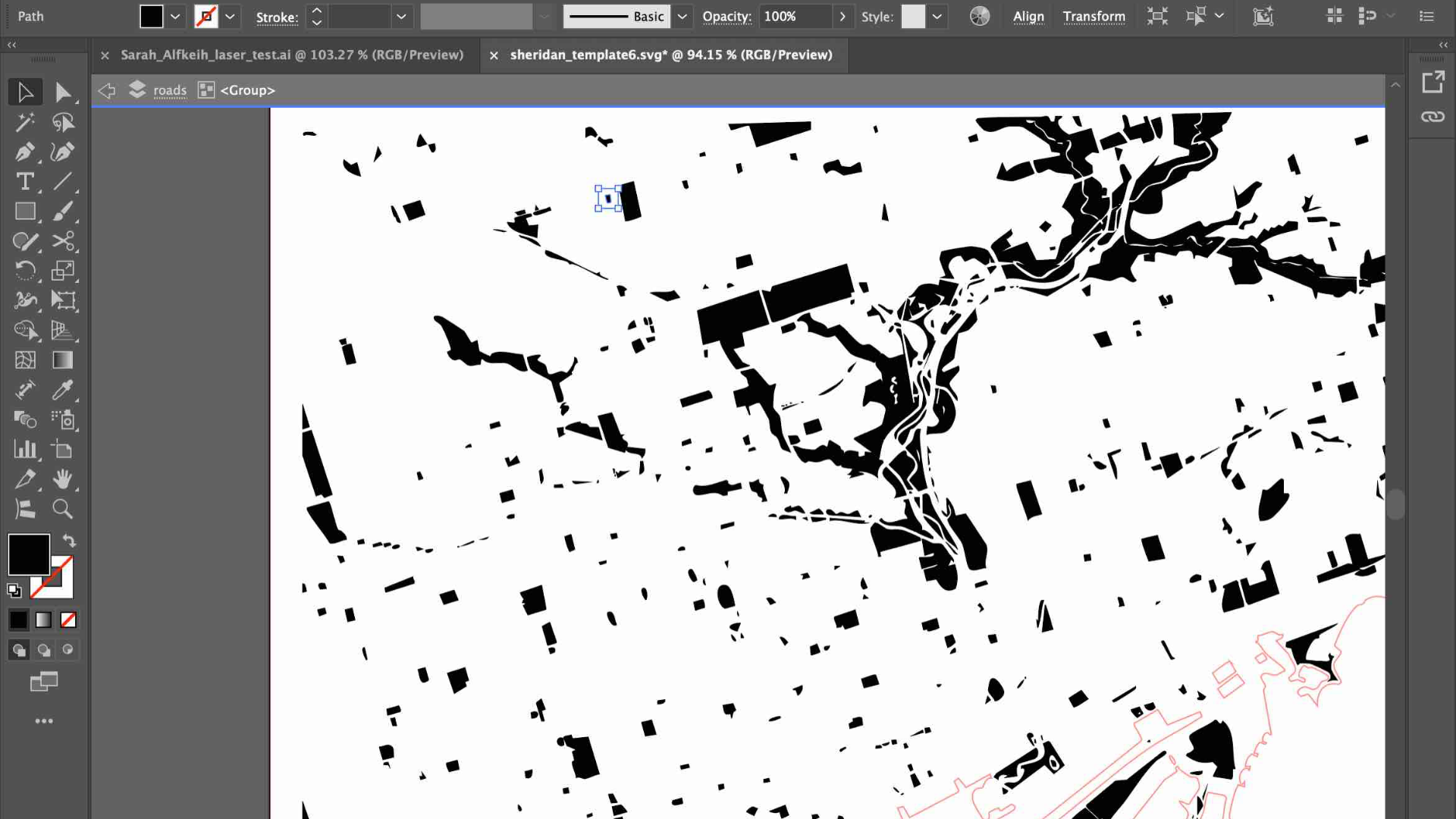The height and width of the screenshot is (819, 1456).
Task: Select the Magic Wand tool
Action: click(x=24, y=122)
